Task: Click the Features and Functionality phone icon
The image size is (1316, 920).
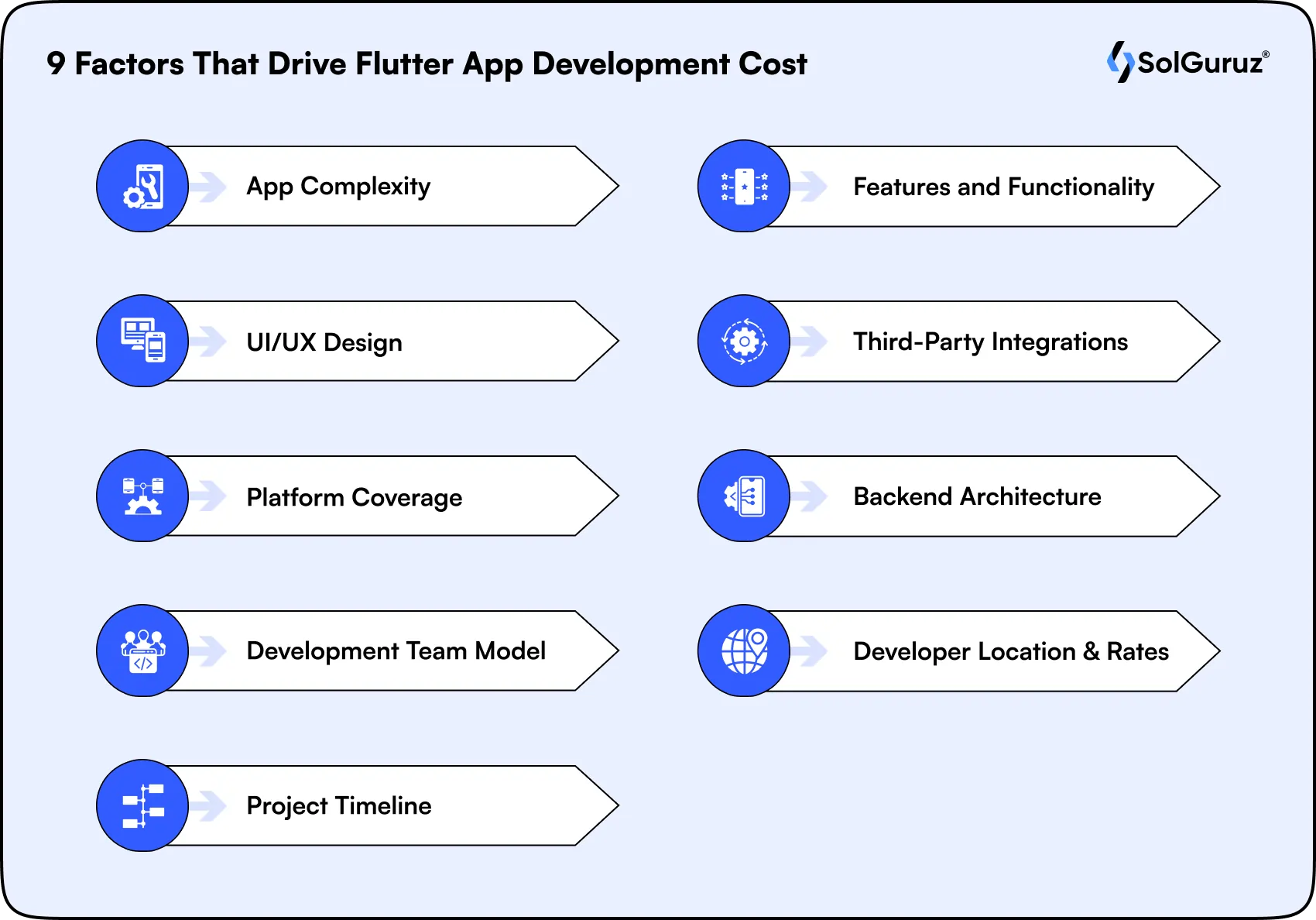Action: pos(743,186)
